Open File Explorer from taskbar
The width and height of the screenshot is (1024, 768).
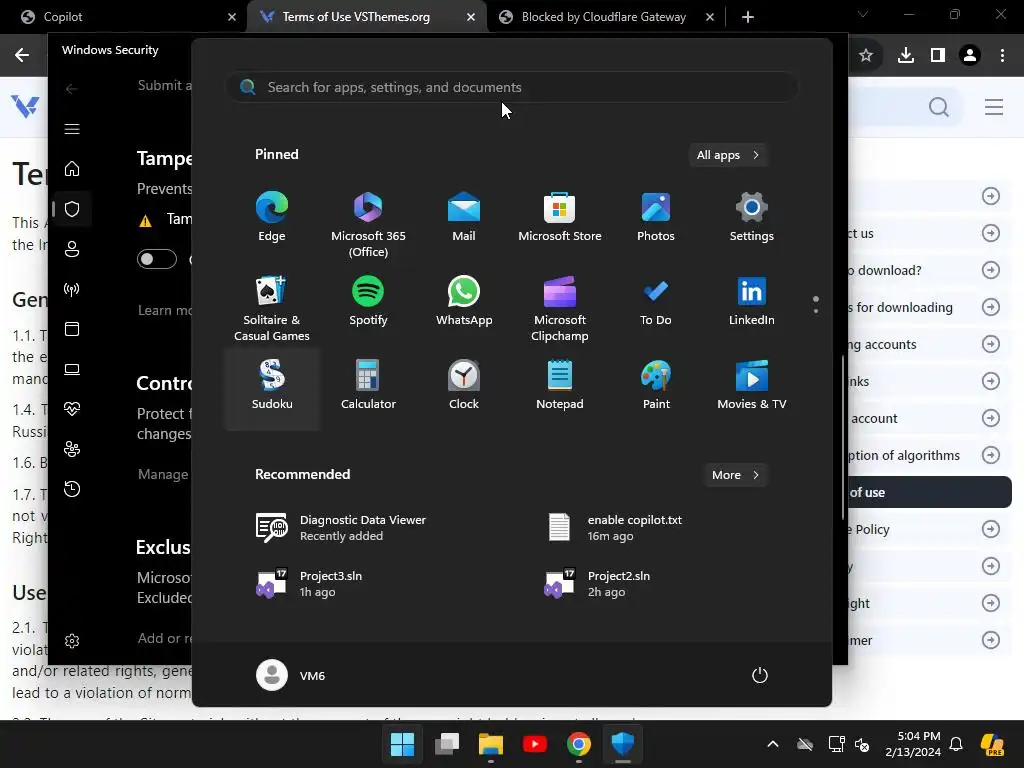coord(490,744)
